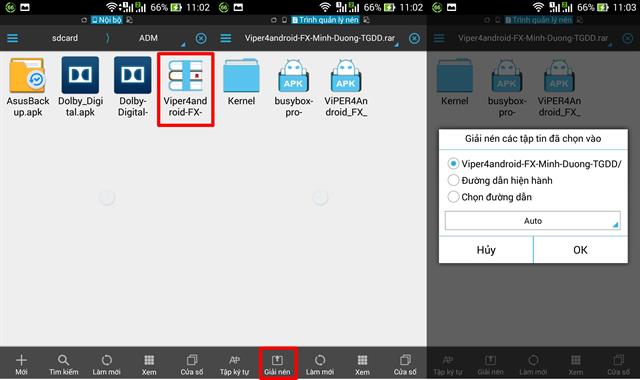The height and width of the screenshot is (380, 640).
Task: Select the bright ViPER4Android_FX_ APK file
Action: click(x=346, y=87)
